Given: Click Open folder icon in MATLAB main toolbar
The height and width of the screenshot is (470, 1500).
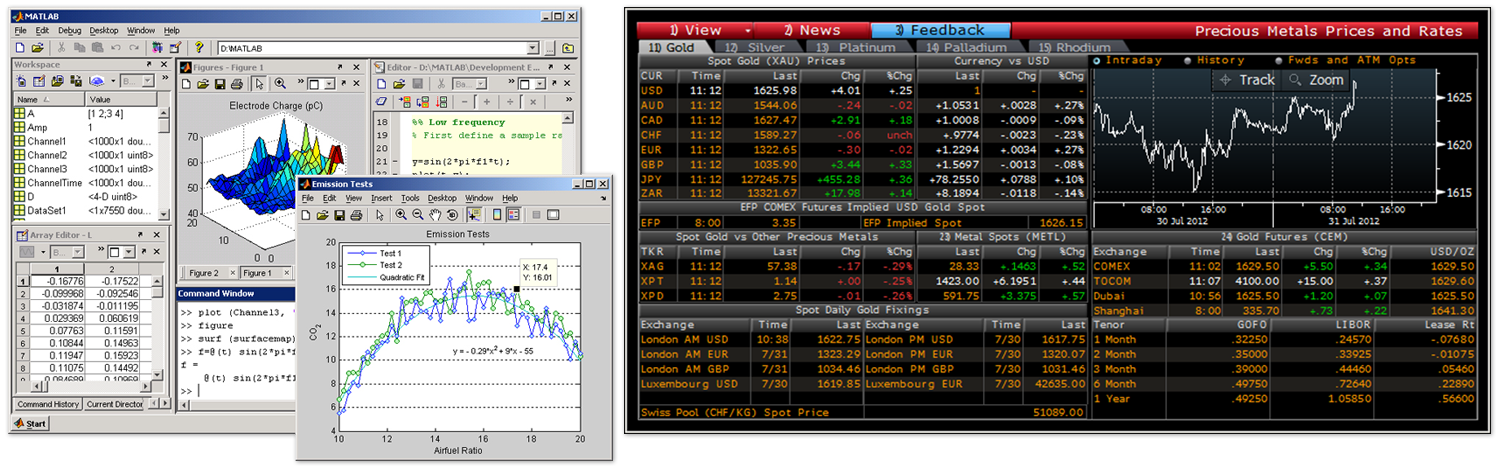Looking at the screenshot, I should 37,47.
